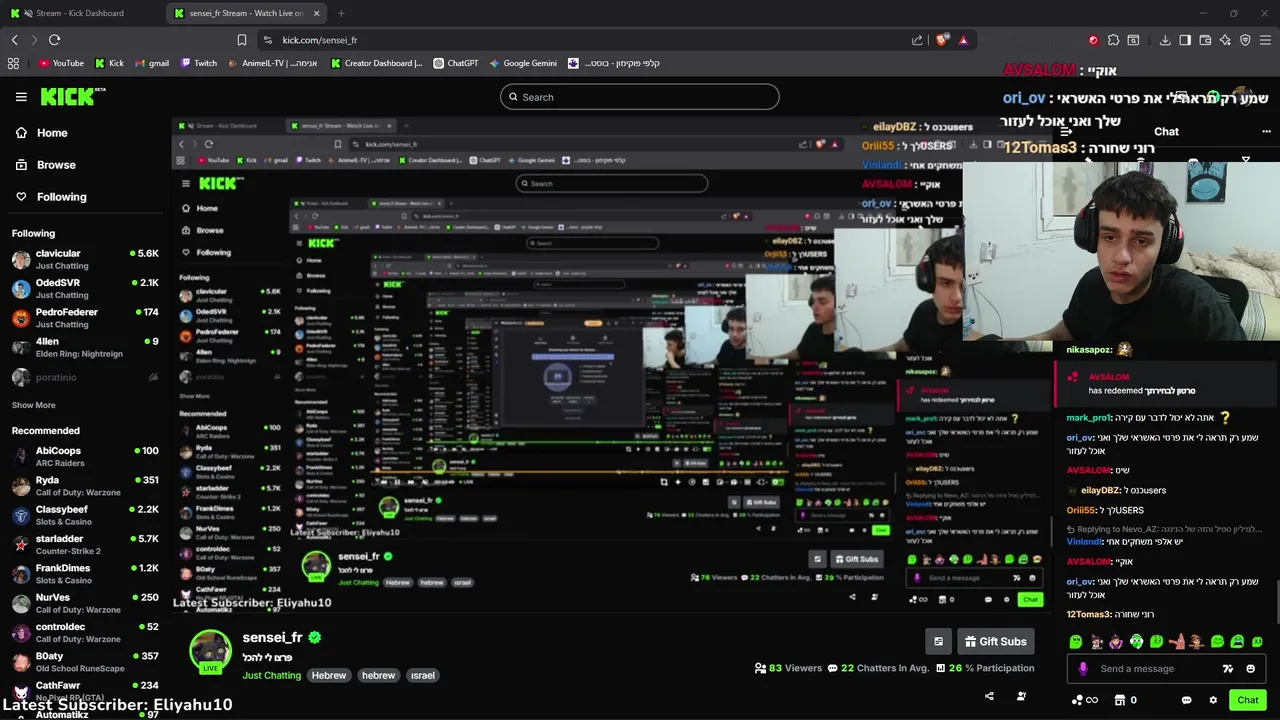
Task: Open Leo AI sparkle icon
Action: coord(1225,40)
